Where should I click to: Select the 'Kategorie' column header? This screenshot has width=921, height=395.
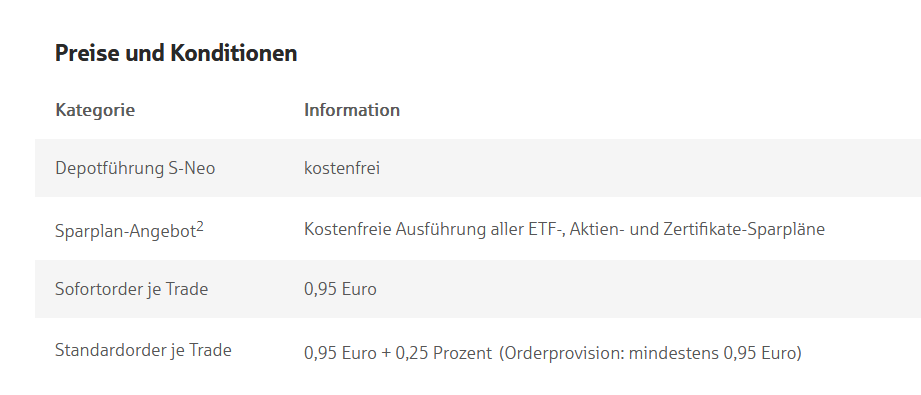[x=95, y=110]
